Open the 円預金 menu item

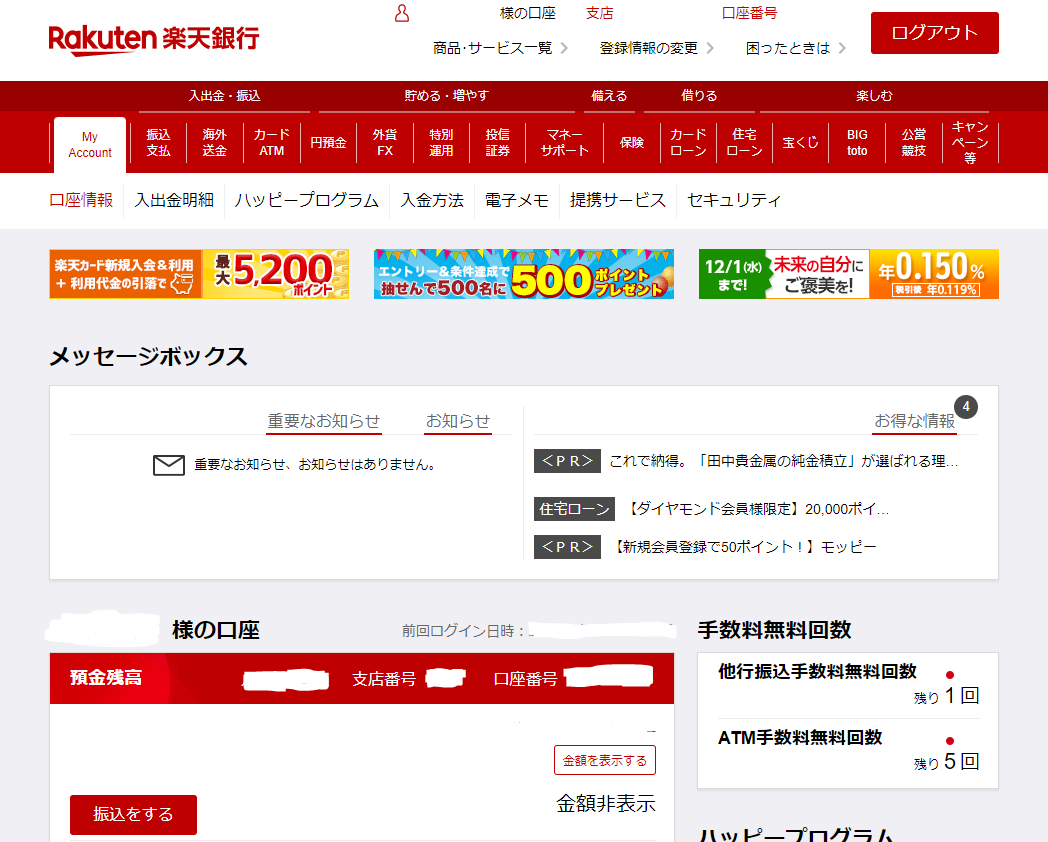click(x=328, y=143)
